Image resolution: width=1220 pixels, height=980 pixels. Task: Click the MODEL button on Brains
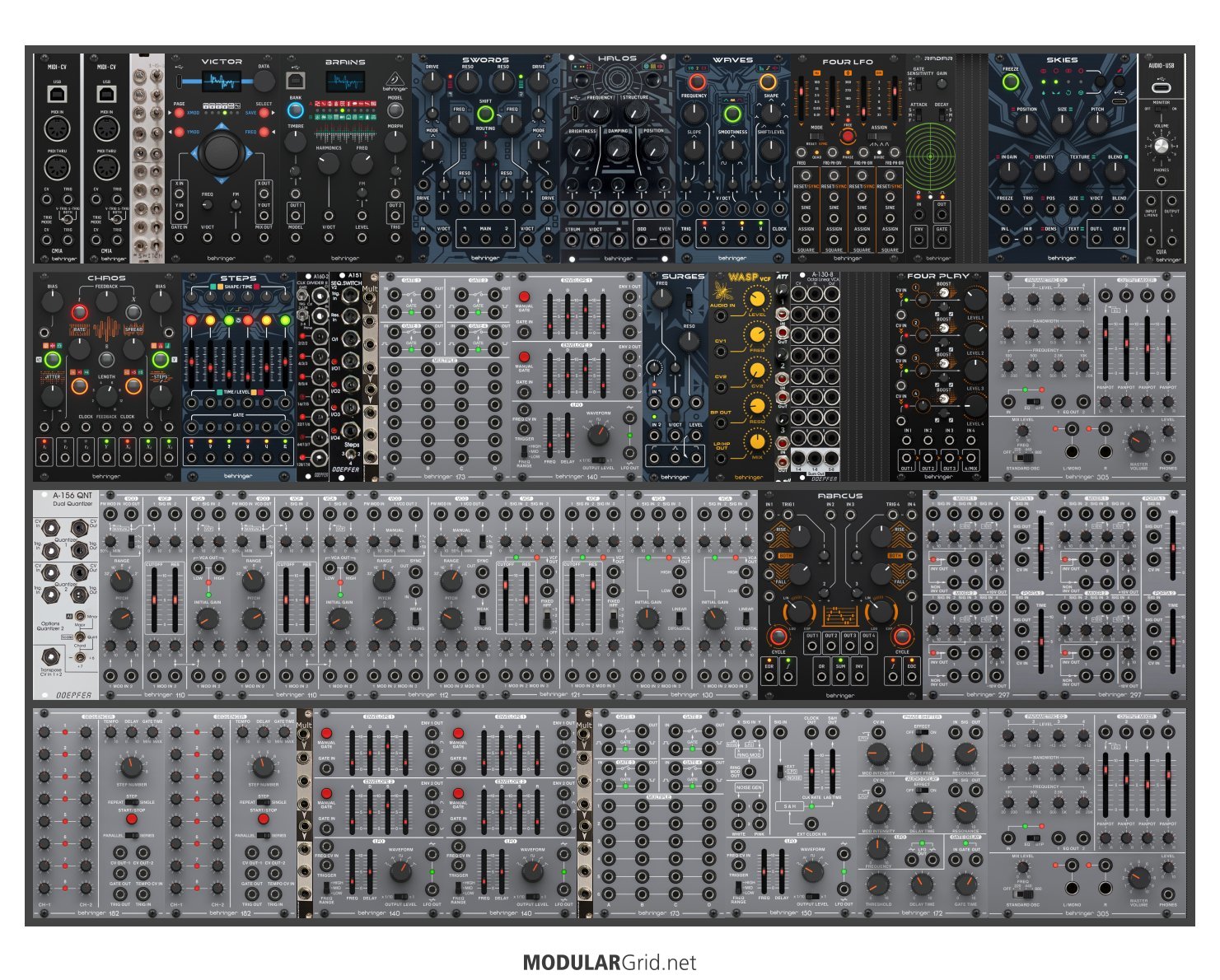395,111
